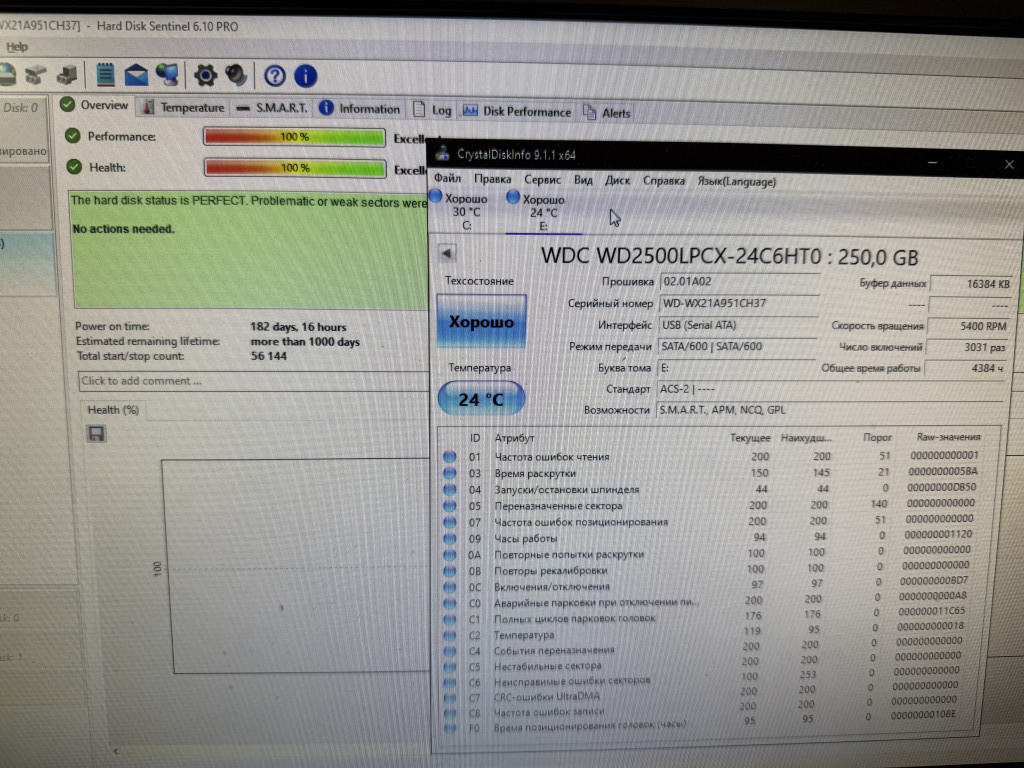Open the report notepad icon in Hard Disk Sentinel toolbar
Viewport: 1024px width, 768px height.
[105, 74]
